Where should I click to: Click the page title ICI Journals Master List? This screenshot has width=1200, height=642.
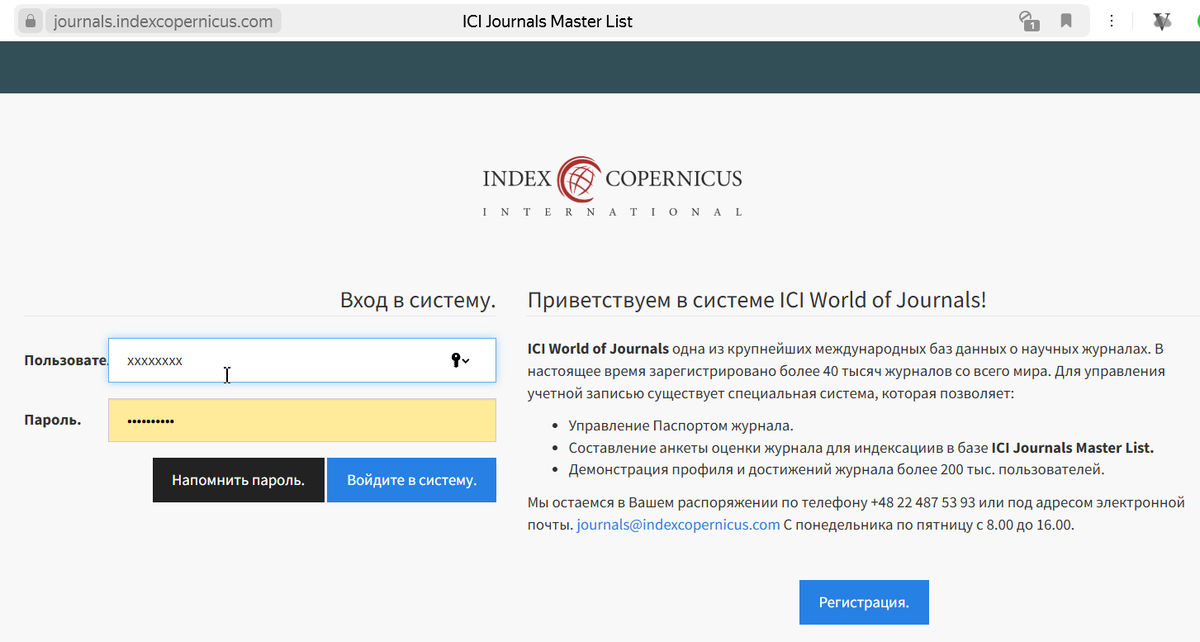point(548,21)
